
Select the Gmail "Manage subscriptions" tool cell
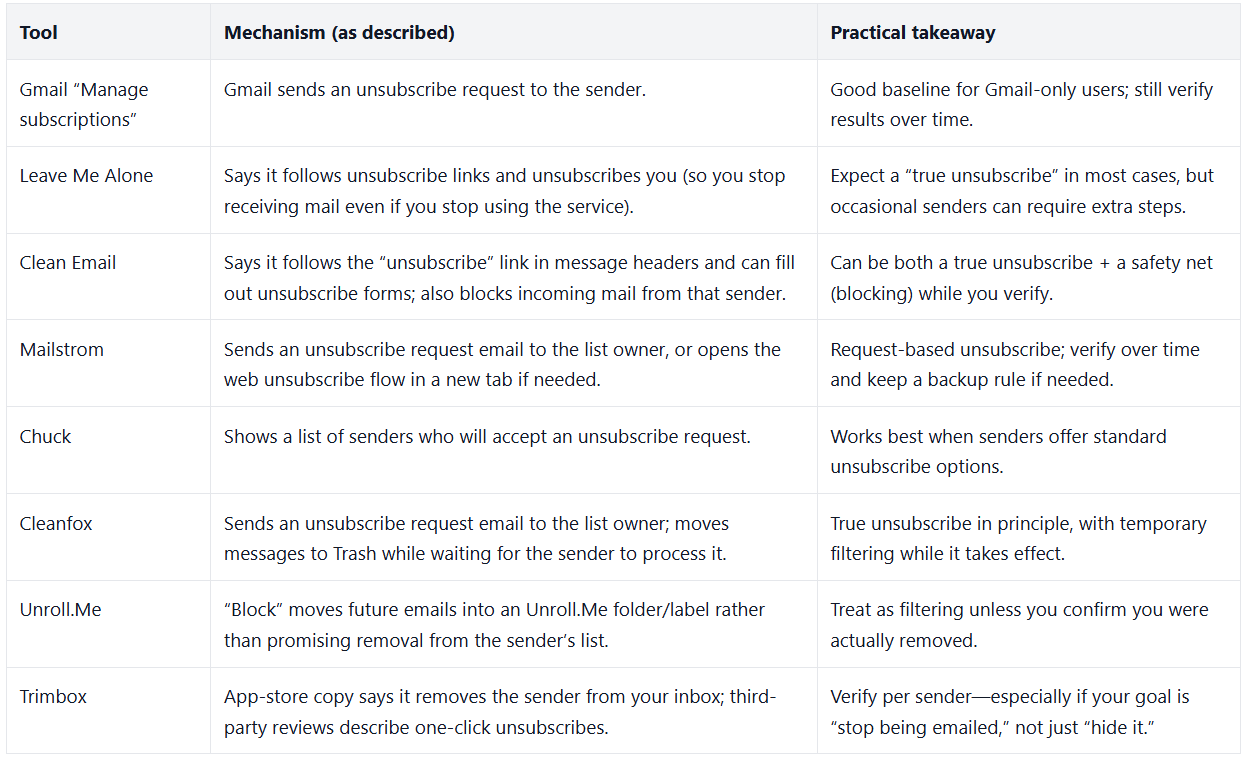click(84, 104)
